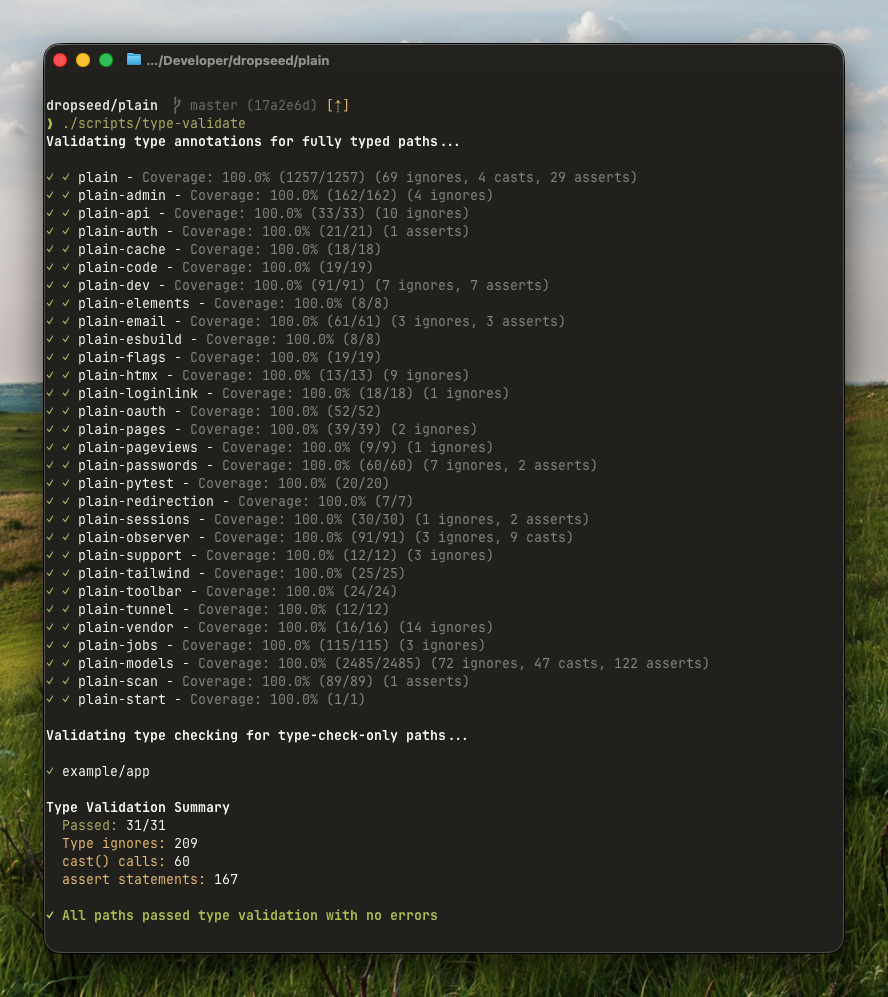Click the window title .../Developer/dropseed/plain

(x=237, y=60)
